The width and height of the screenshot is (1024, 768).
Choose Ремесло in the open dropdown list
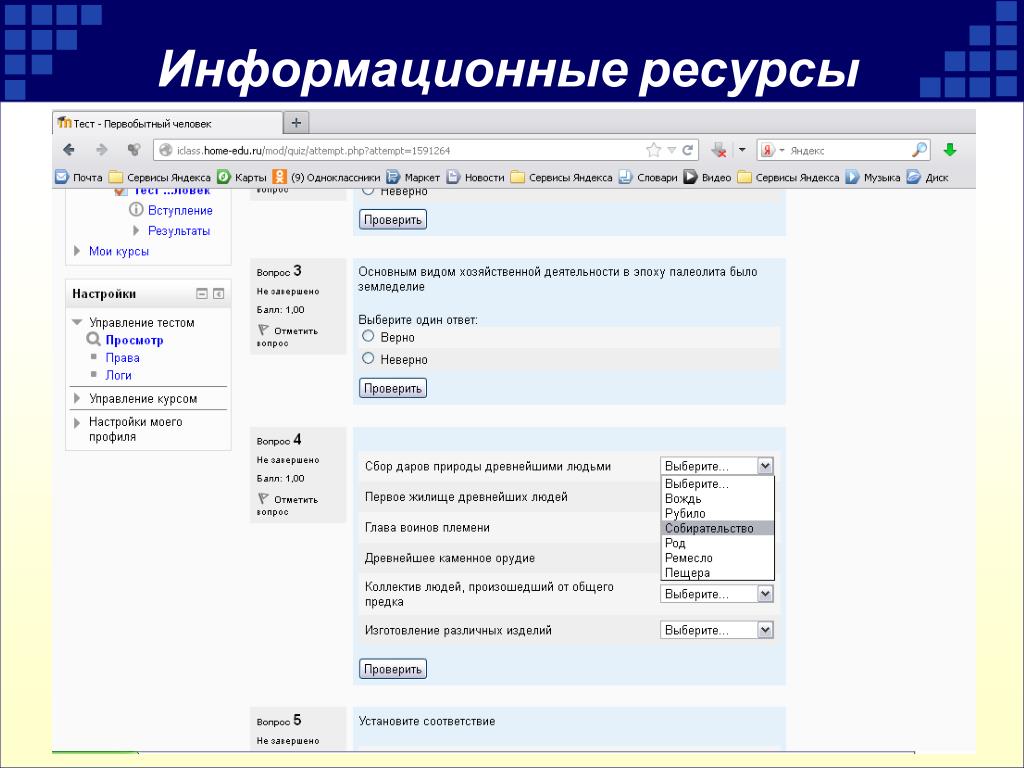click(718, 558)
